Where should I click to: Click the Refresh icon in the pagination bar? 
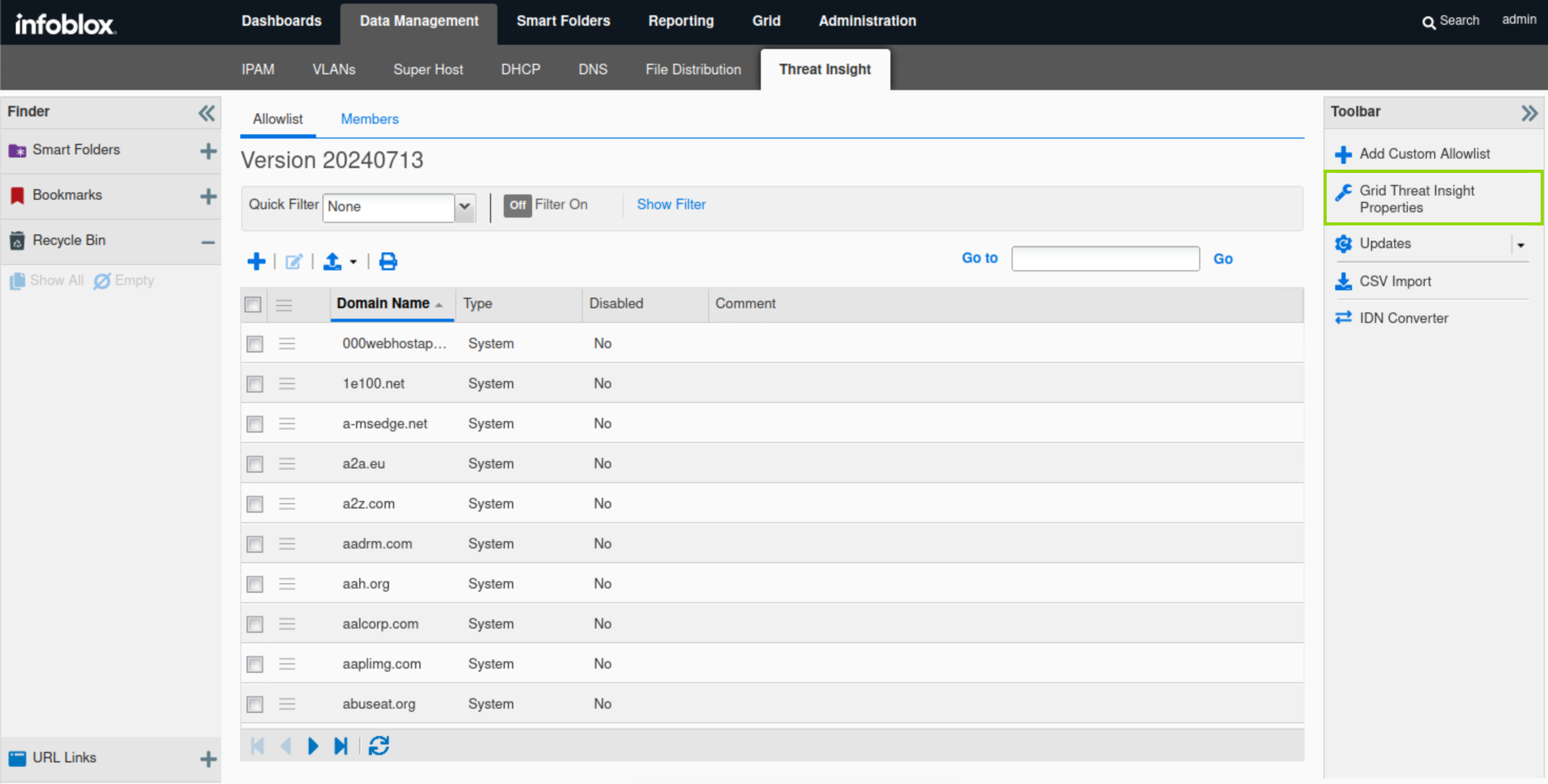379,746
